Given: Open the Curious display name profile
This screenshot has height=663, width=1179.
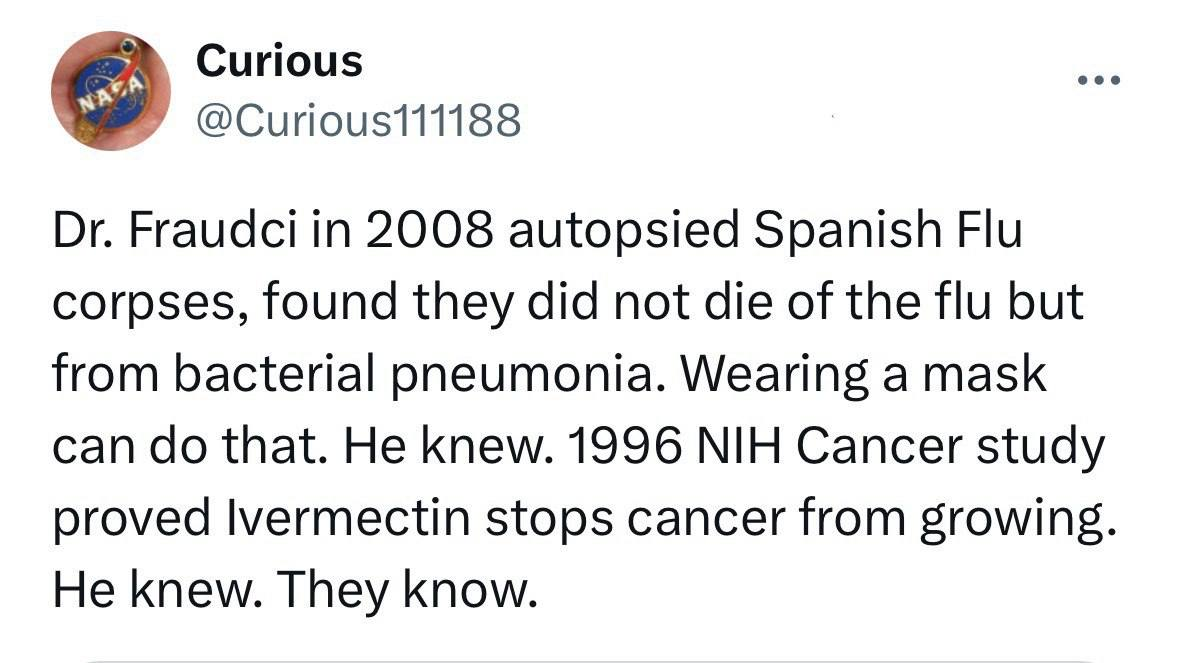Looking at the screenshot, I should (279, 61).
